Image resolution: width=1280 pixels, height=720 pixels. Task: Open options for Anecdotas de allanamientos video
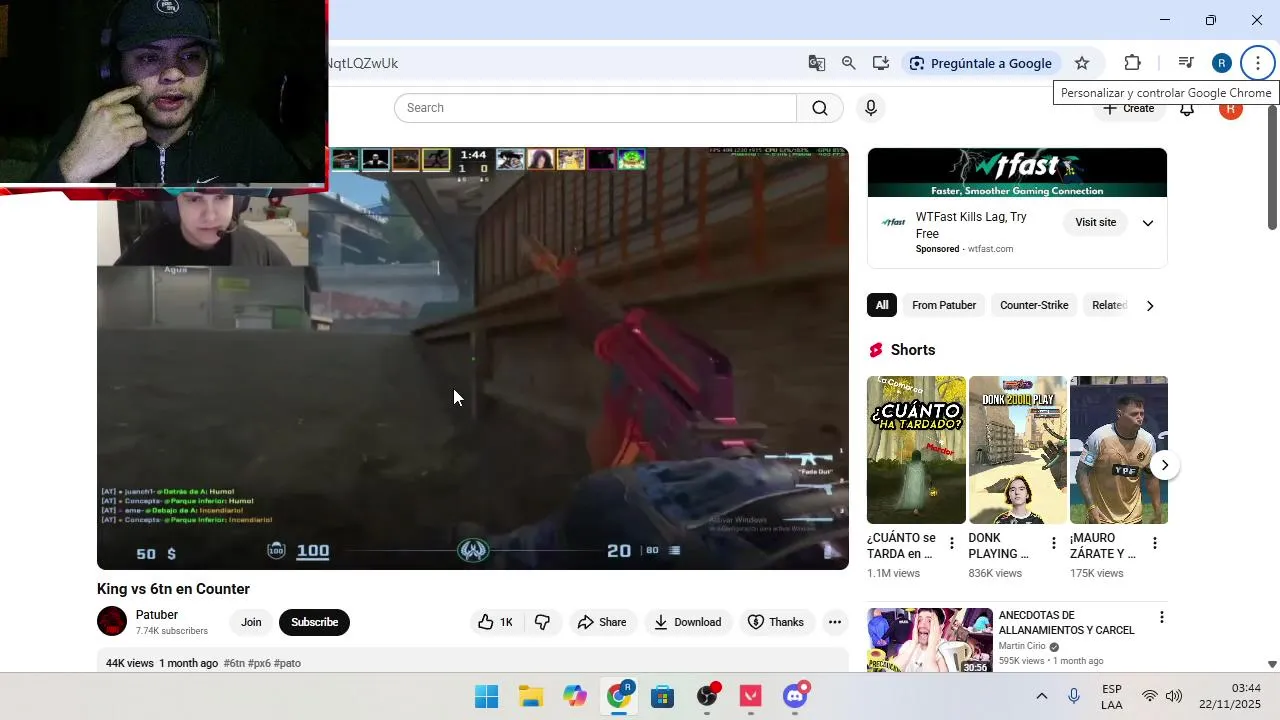click(1161, 617)
